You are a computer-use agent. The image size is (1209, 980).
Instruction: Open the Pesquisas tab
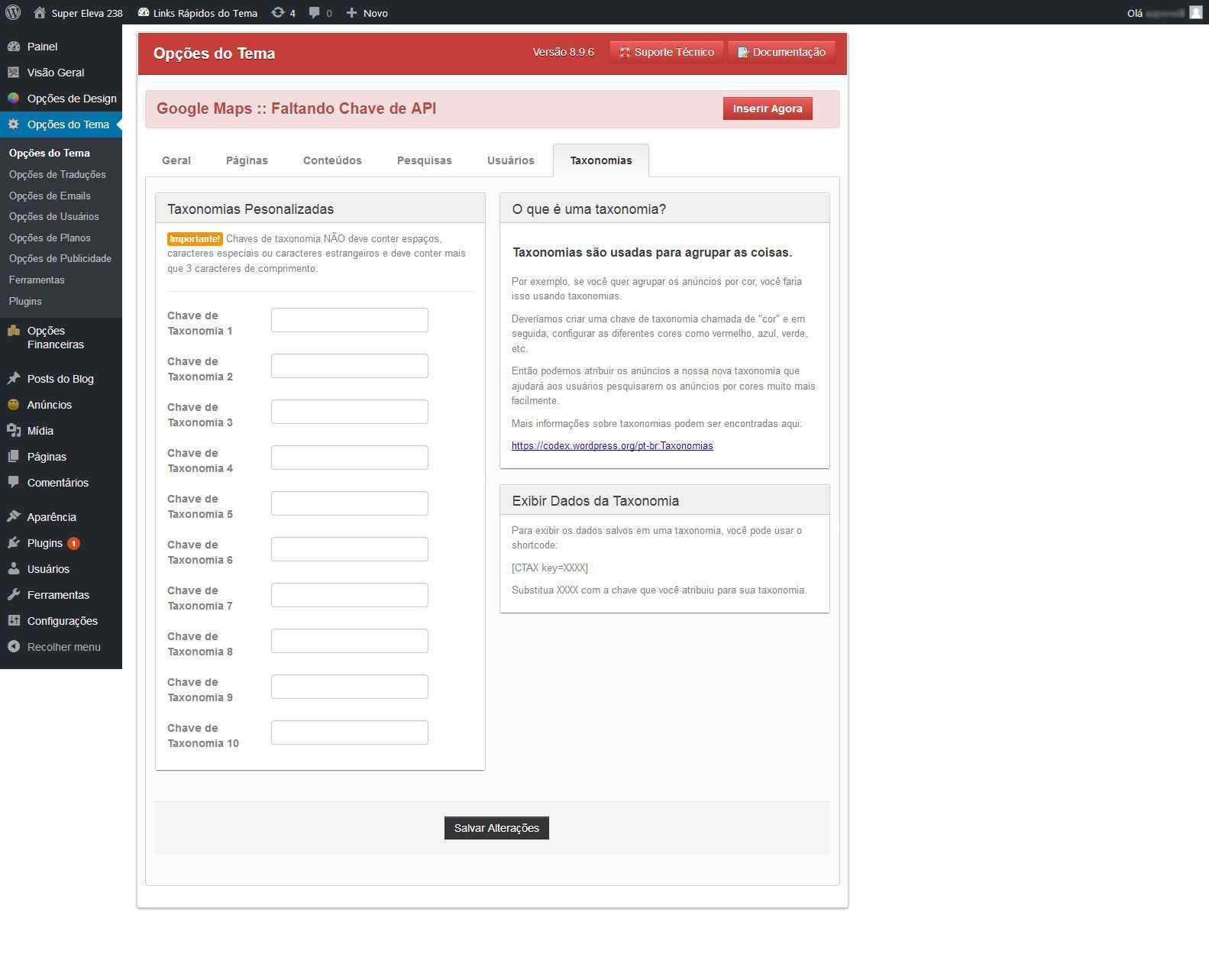424,160
